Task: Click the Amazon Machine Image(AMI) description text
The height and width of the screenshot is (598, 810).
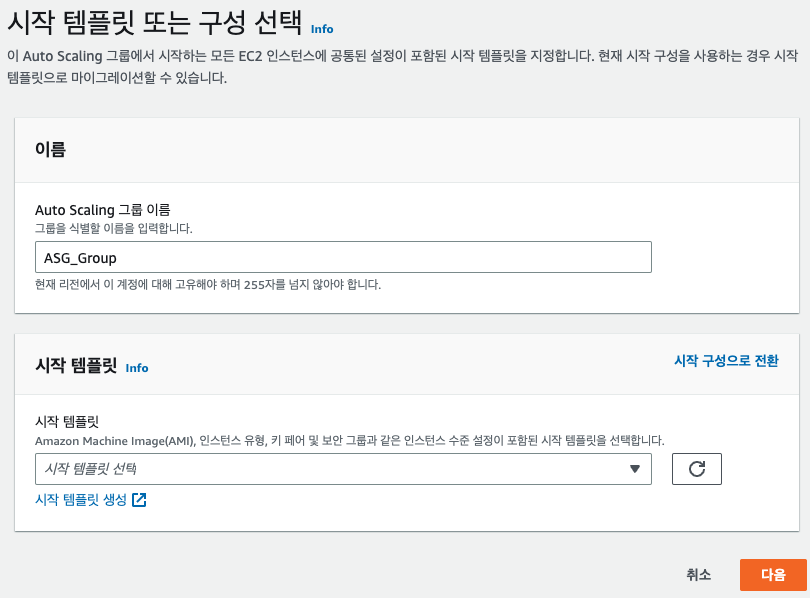Action: (350, 440)
